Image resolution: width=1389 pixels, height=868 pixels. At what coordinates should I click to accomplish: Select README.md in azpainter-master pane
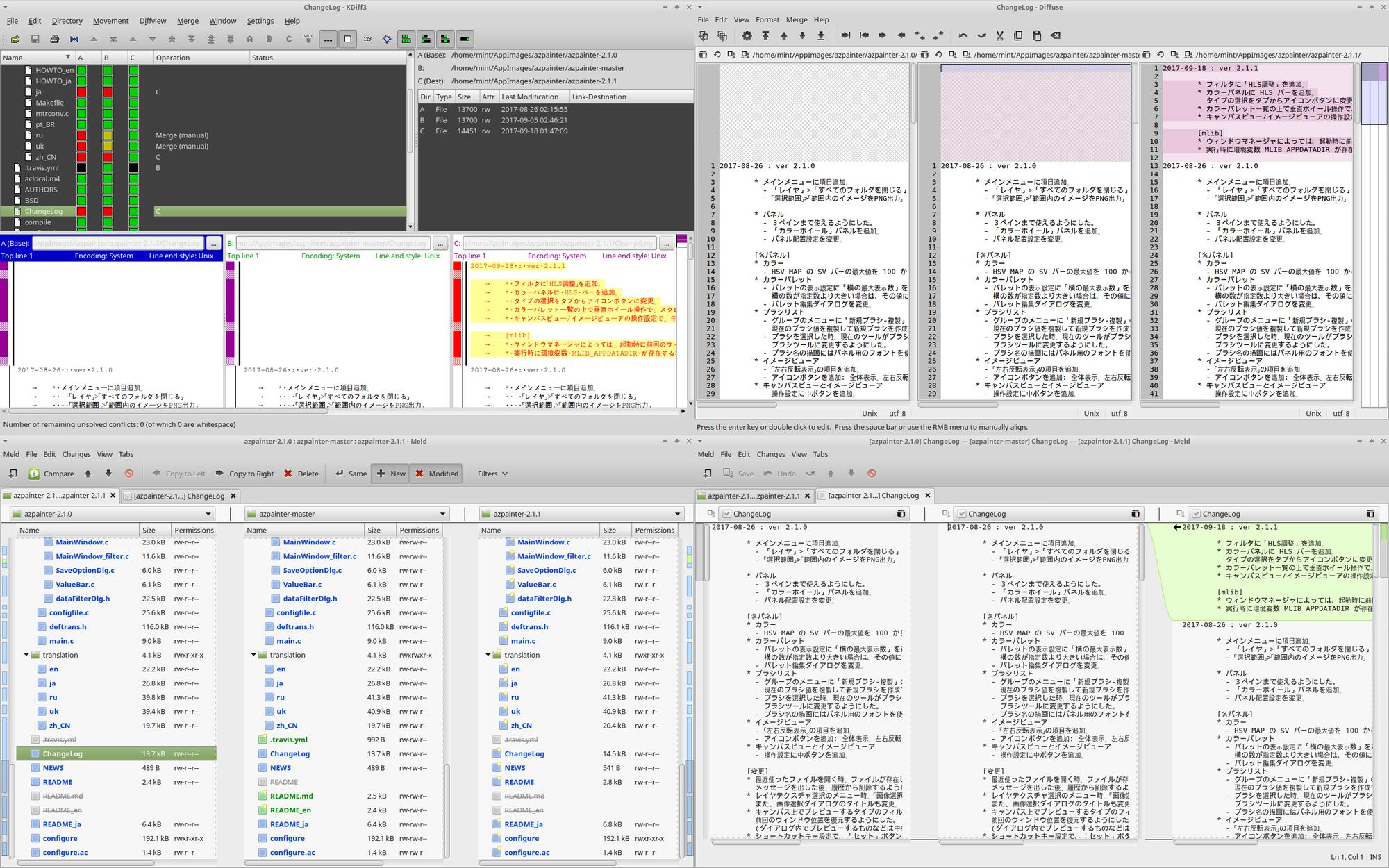pyautogui.click(x=291, y=796)
